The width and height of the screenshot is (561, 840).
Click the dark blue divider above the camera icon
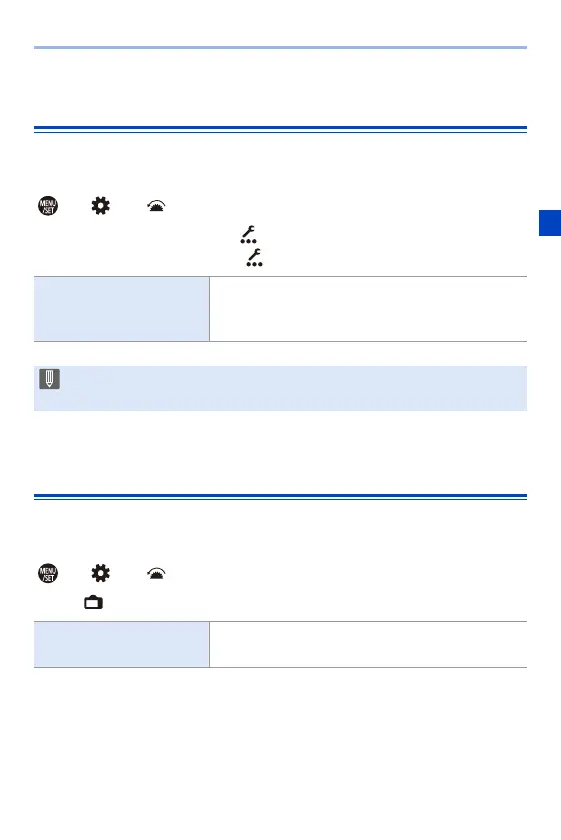click(280, 497)
